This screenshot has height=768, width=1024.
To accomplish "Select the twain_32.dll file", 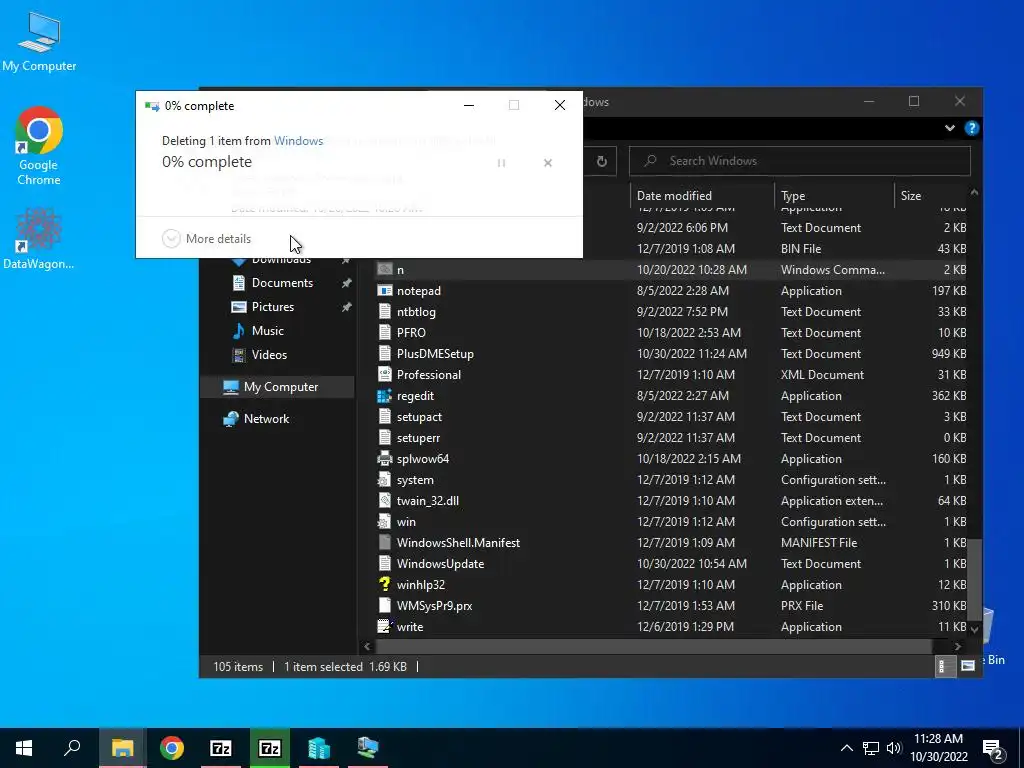I will pyautogui.click(x=670, y=500).
